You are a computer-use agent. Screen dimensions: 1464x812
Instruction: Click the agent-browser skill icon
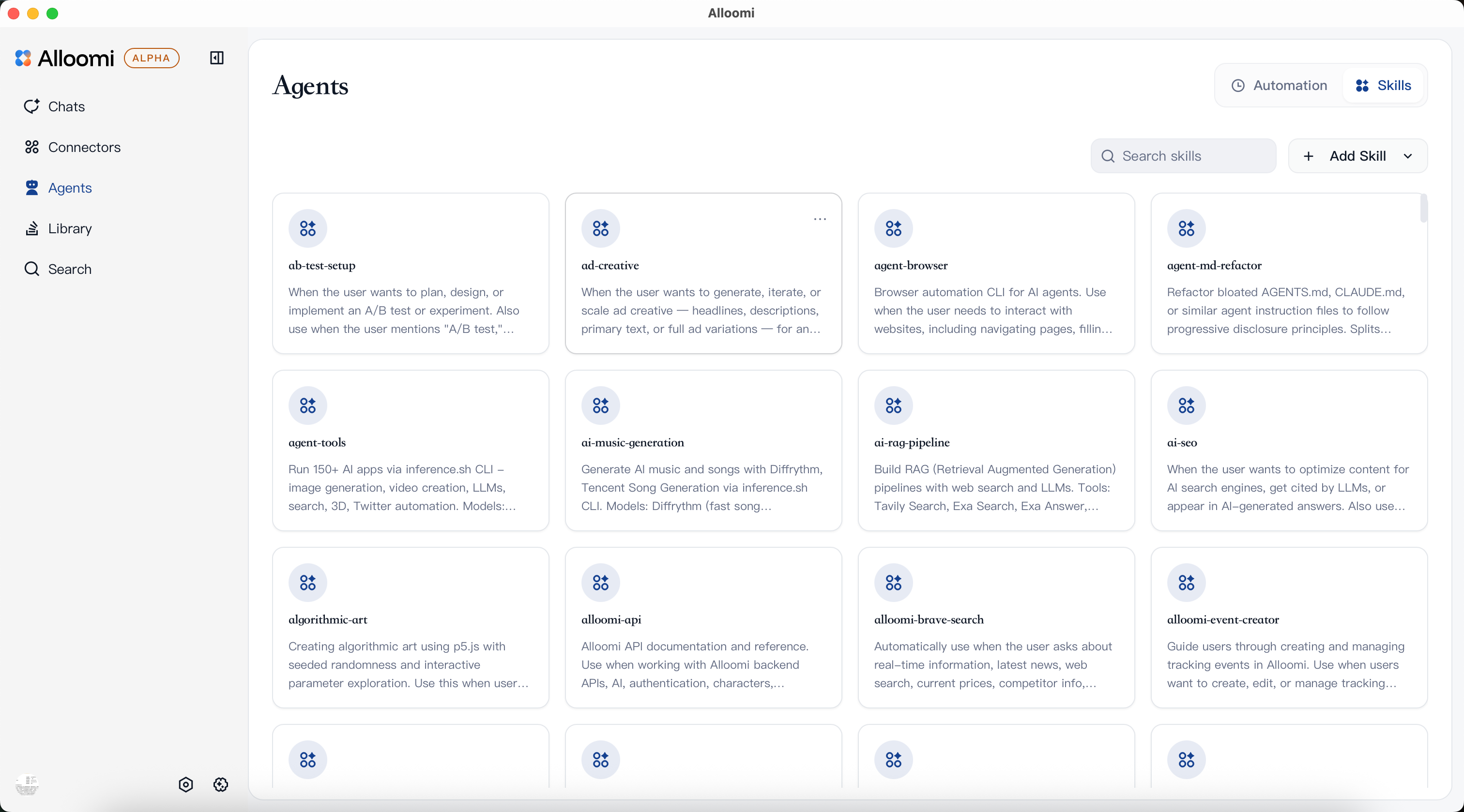pyautogui.click(x=893, y=228)
